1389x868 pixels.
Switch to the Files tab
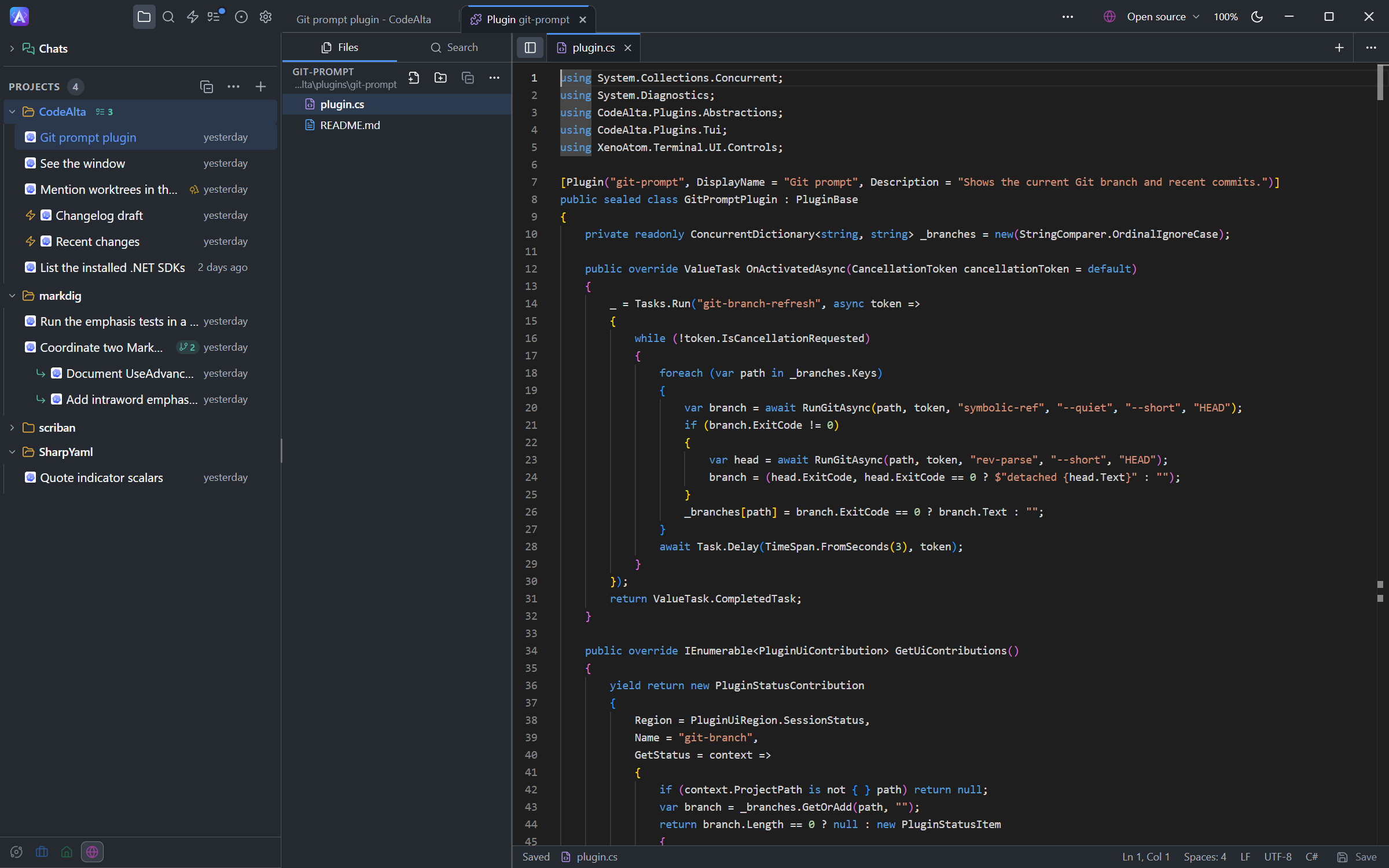pyautogui.click(x=340, y=47)
